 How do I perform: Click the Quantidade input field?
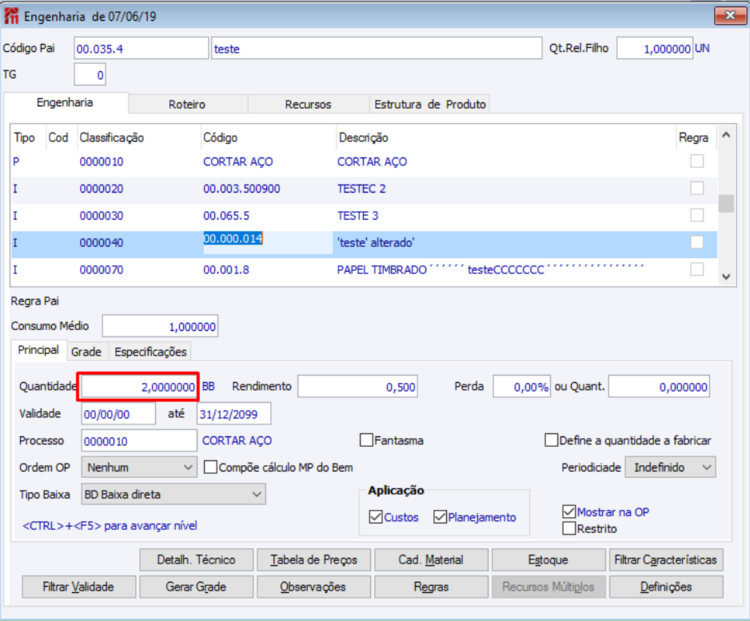tap(139, 387)
